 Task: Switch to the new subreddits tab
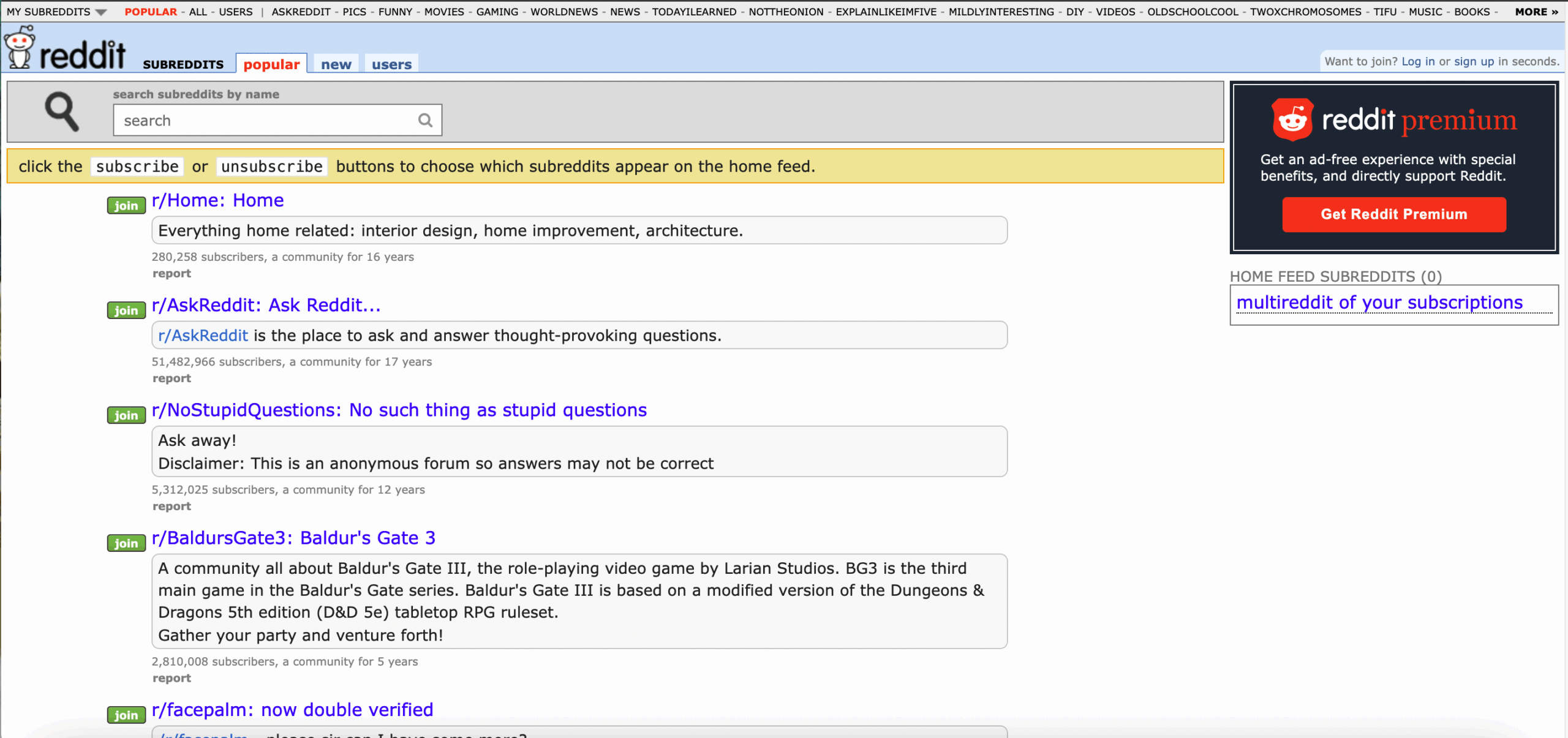(336, 64)
